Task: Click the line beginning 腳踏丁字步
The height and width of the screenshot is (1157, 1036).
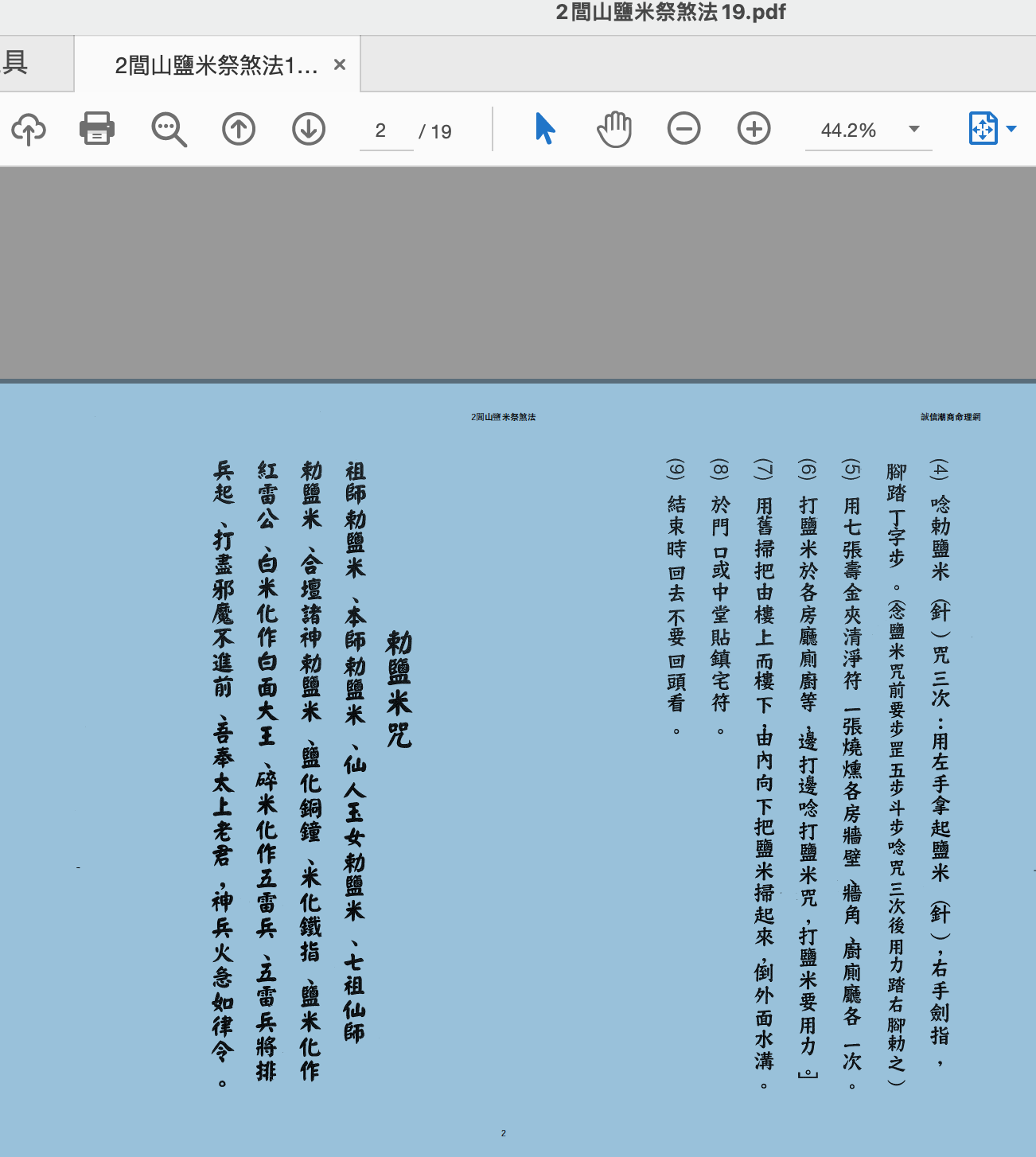Action: [897, 773]
